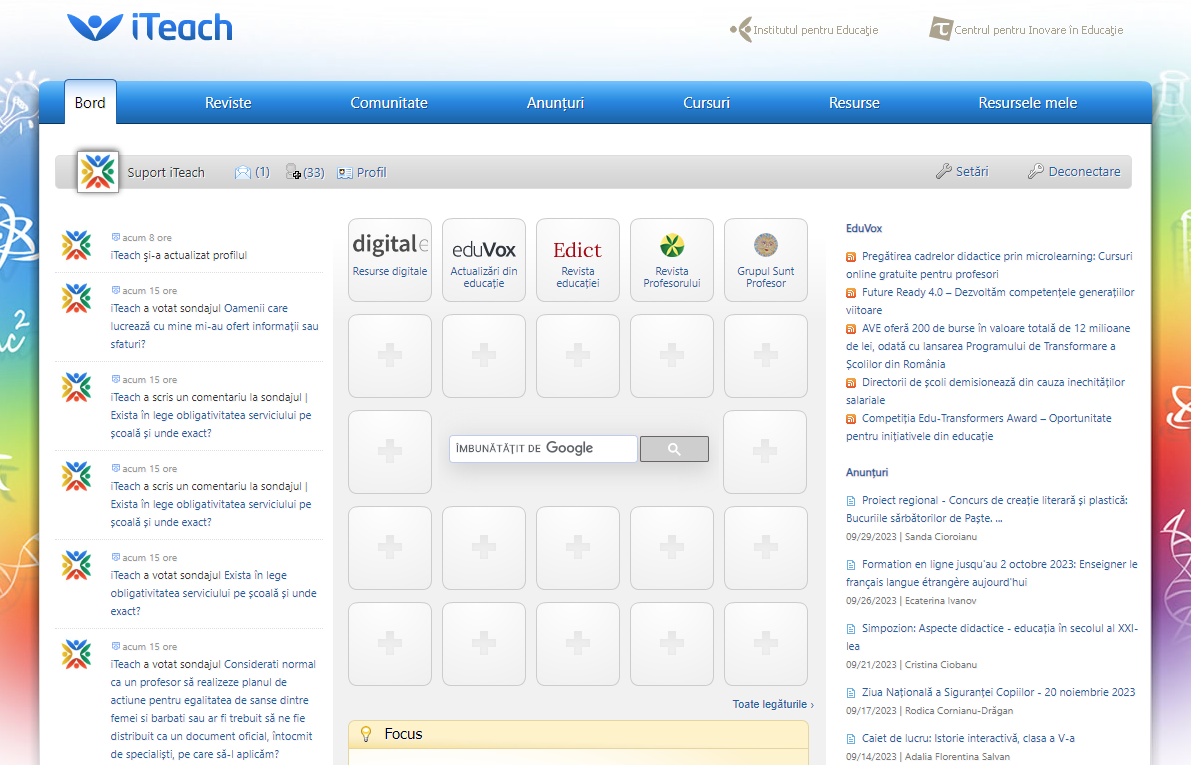Go to the Comunitate tab

[x=389, y=103]
